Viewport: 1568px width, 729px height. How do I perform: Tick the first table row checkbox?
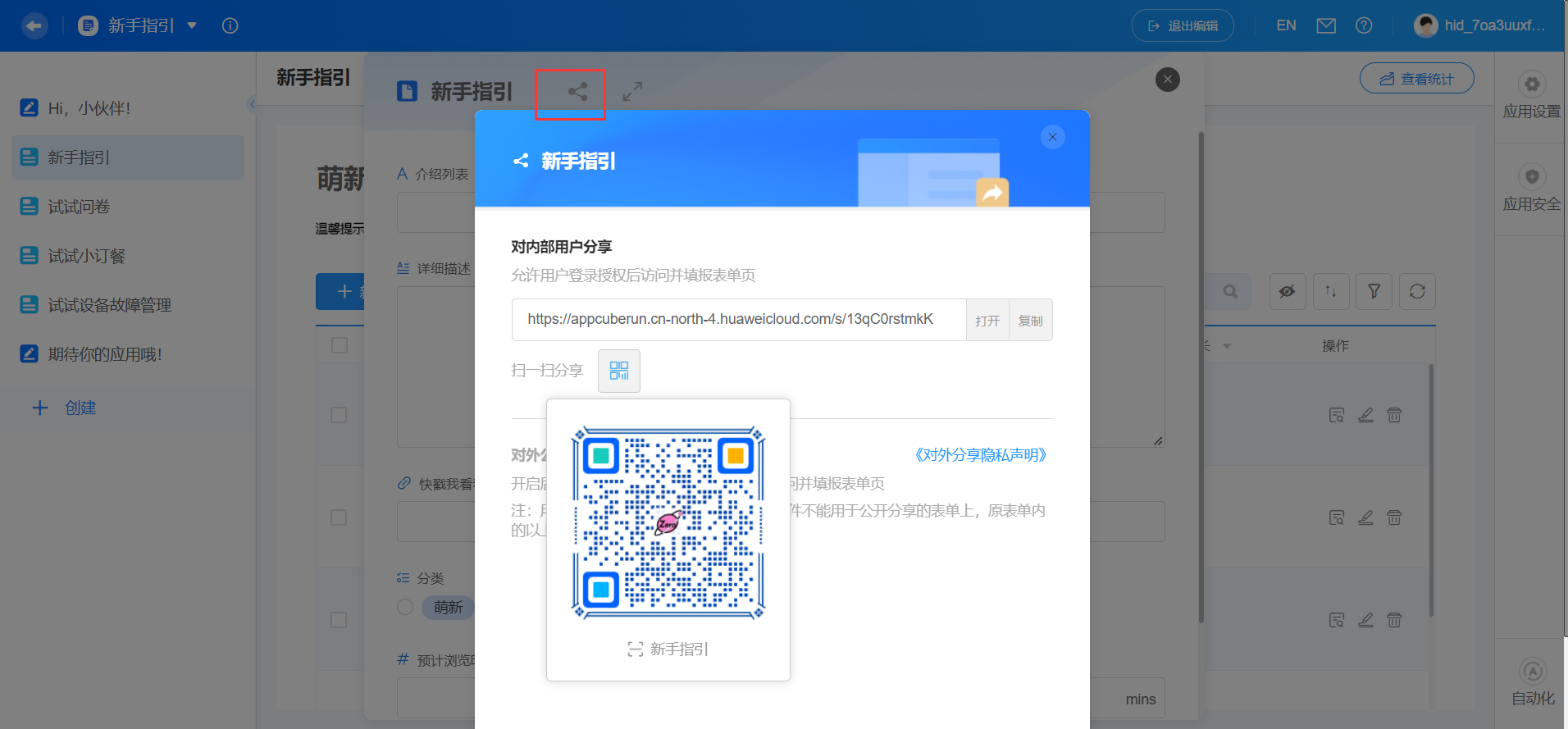pyautogui.click(x=339, y=415)
